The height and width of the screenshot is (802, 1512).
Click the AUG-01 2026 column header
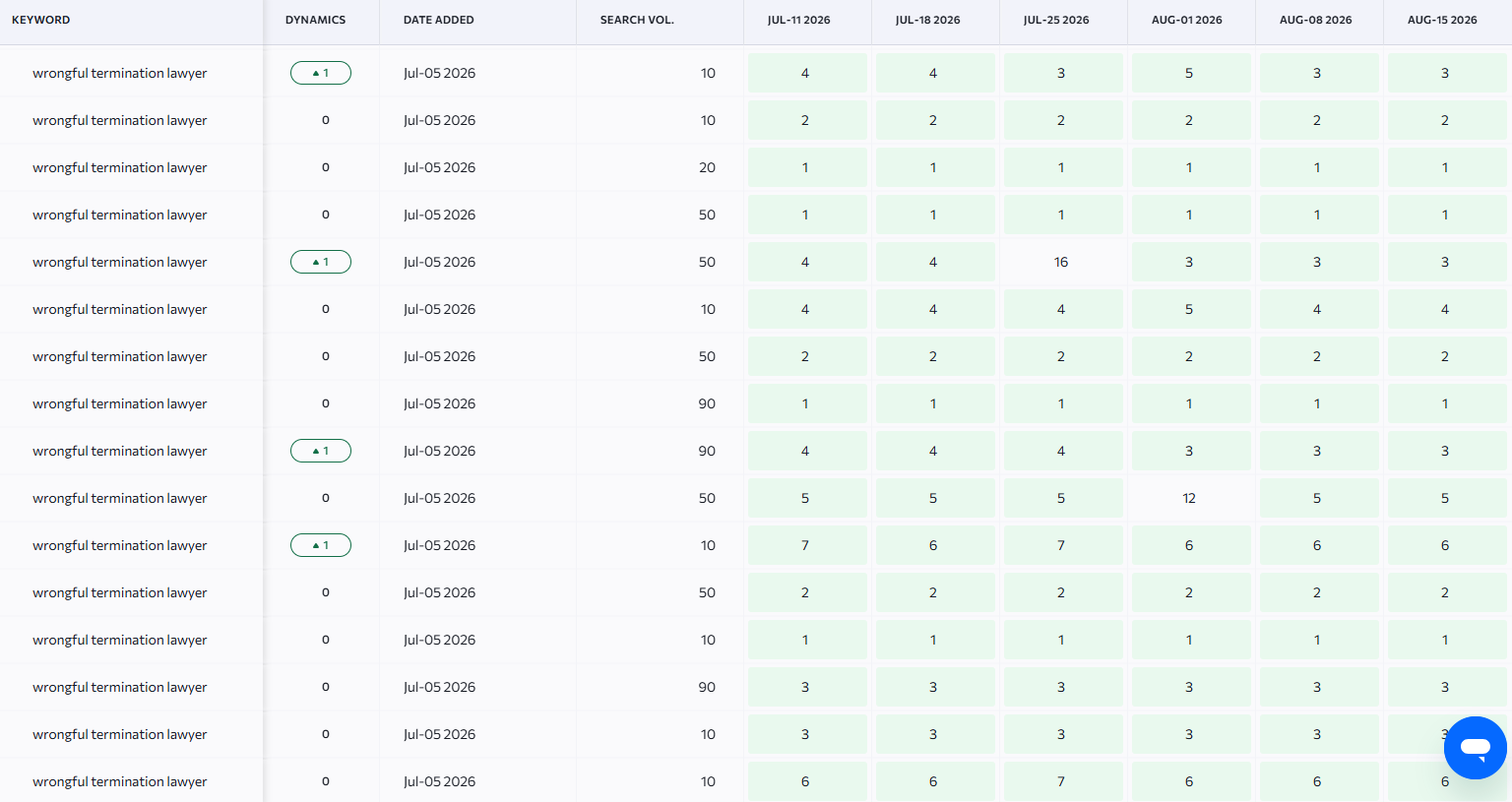pos(1187,20)
